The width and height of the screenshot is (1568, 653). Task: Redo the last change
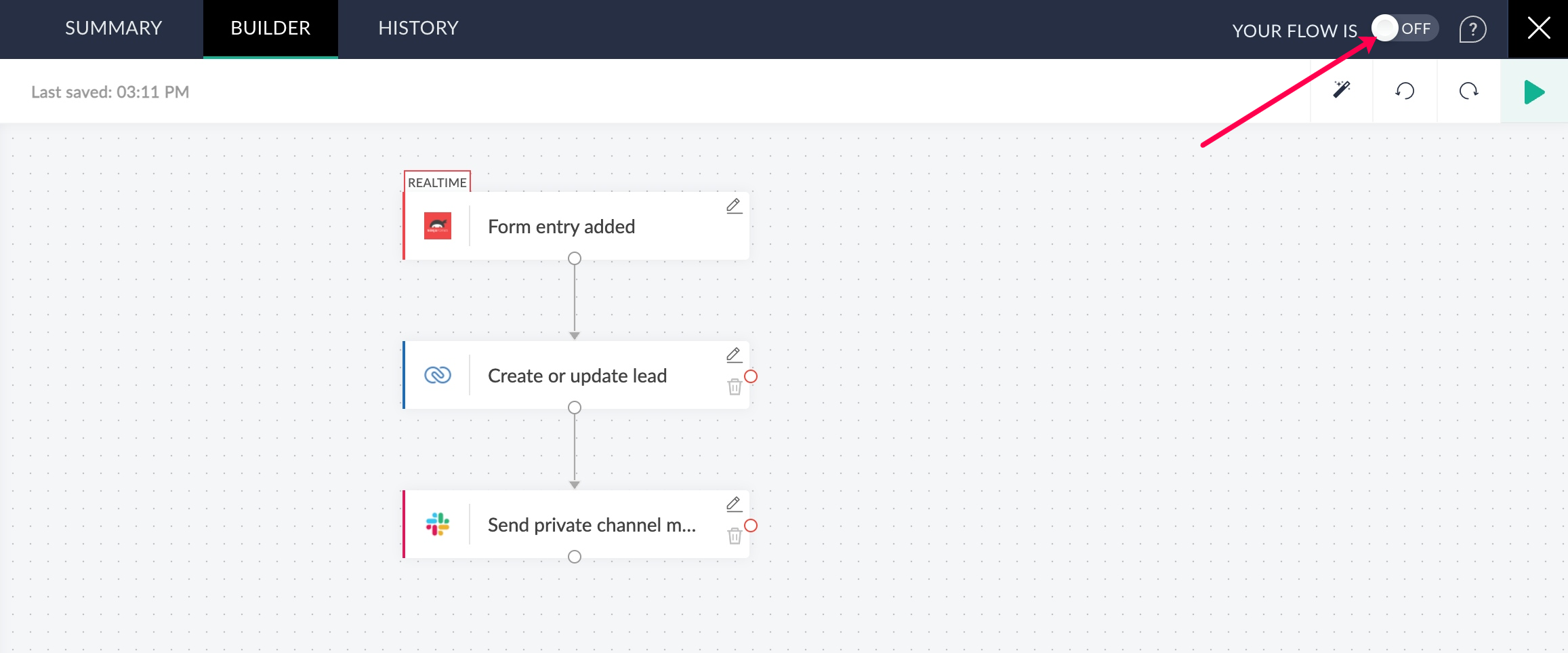pos(1468,91)
